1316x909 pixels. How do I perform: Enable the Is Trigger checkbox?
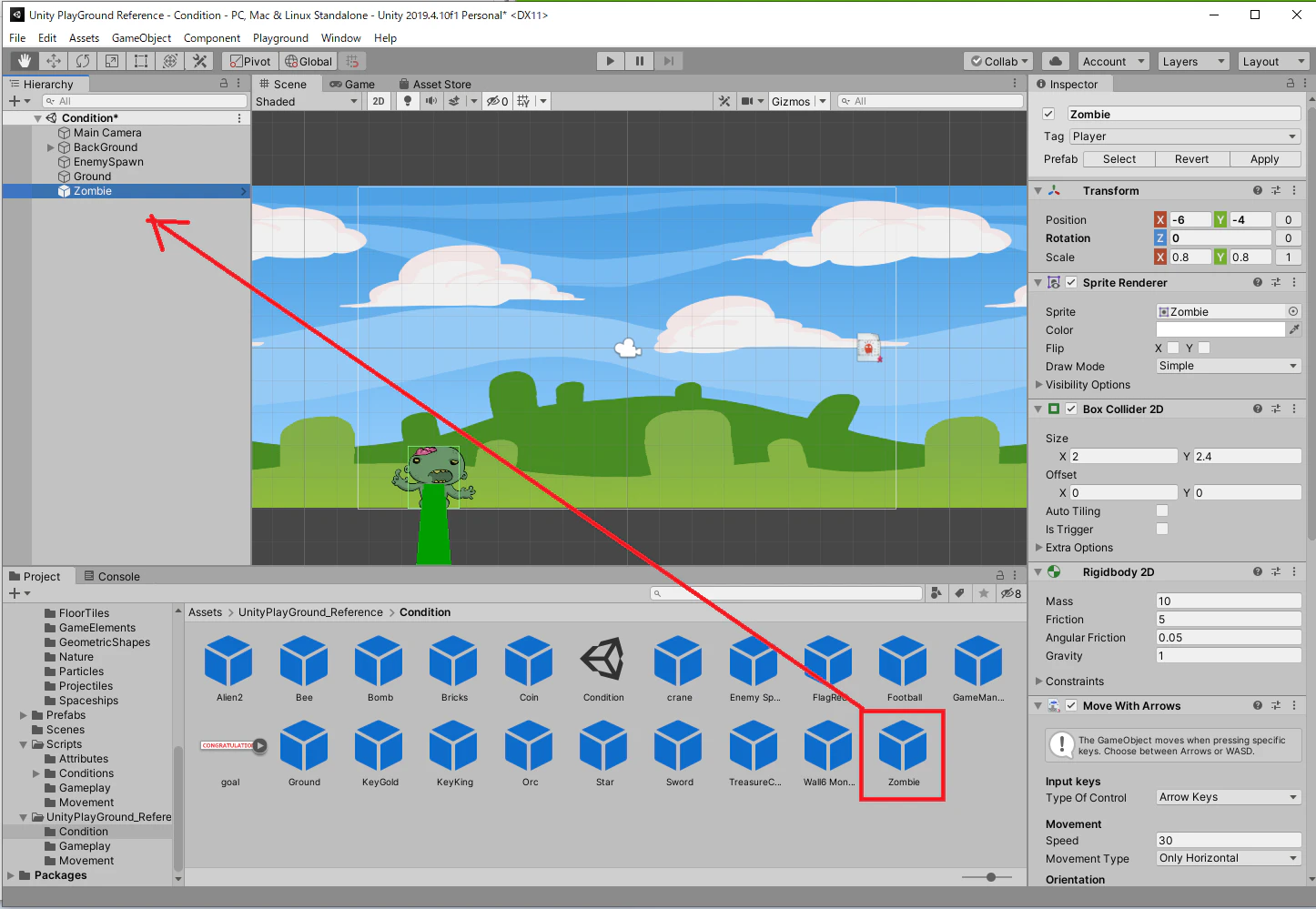click(x=1162, y=529)
